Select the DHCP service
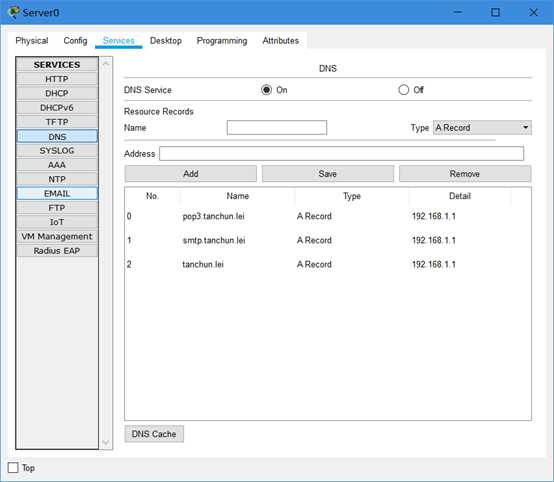 click(57, 93)
